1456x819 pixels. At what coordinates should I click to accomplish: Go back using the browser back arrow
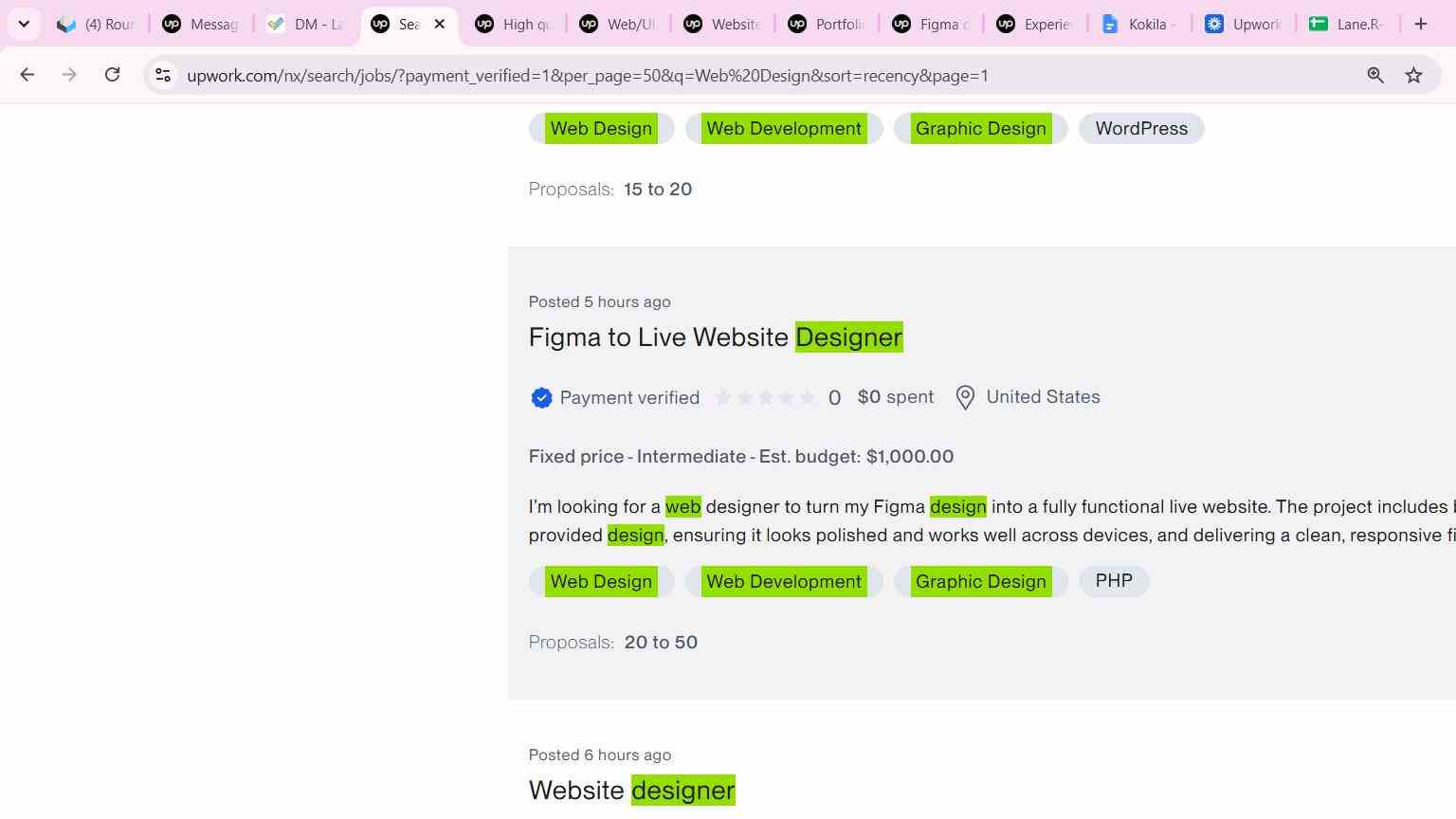click(27, 75)
